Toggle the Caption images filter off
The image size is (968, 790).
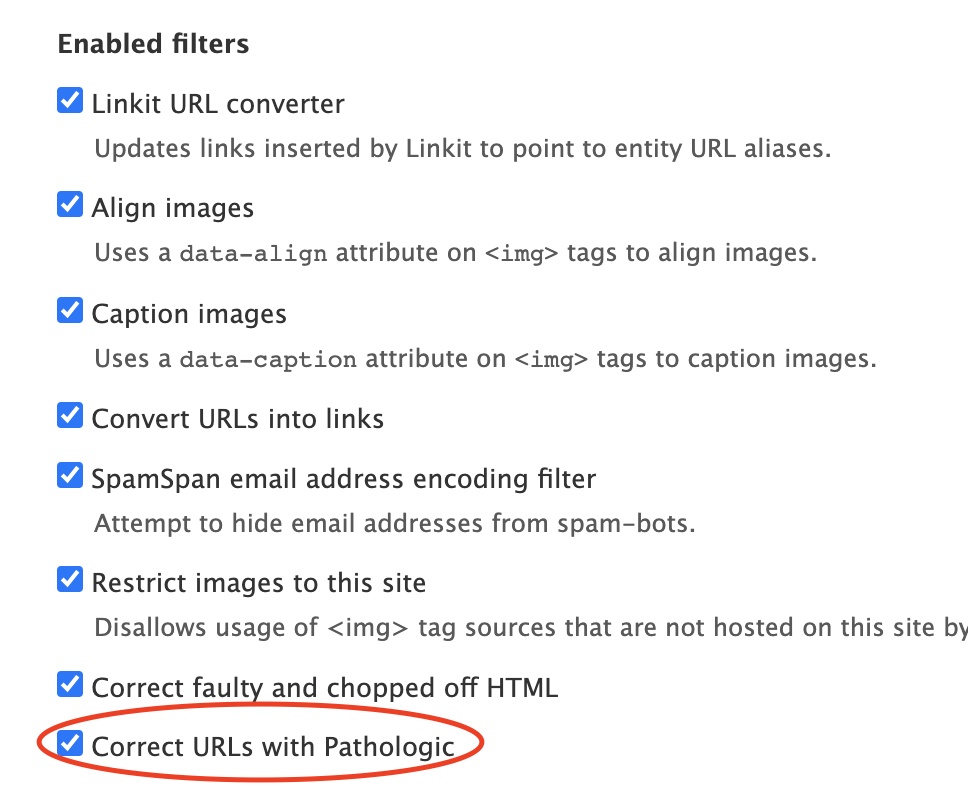point(69,310)
